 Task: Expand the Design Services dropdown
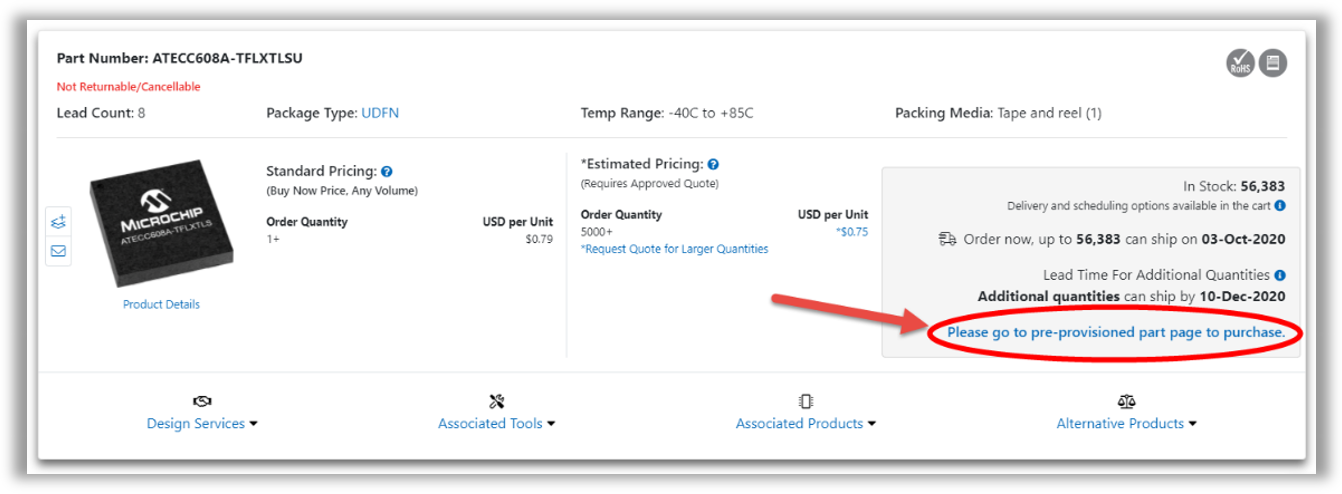pos(202,424)
